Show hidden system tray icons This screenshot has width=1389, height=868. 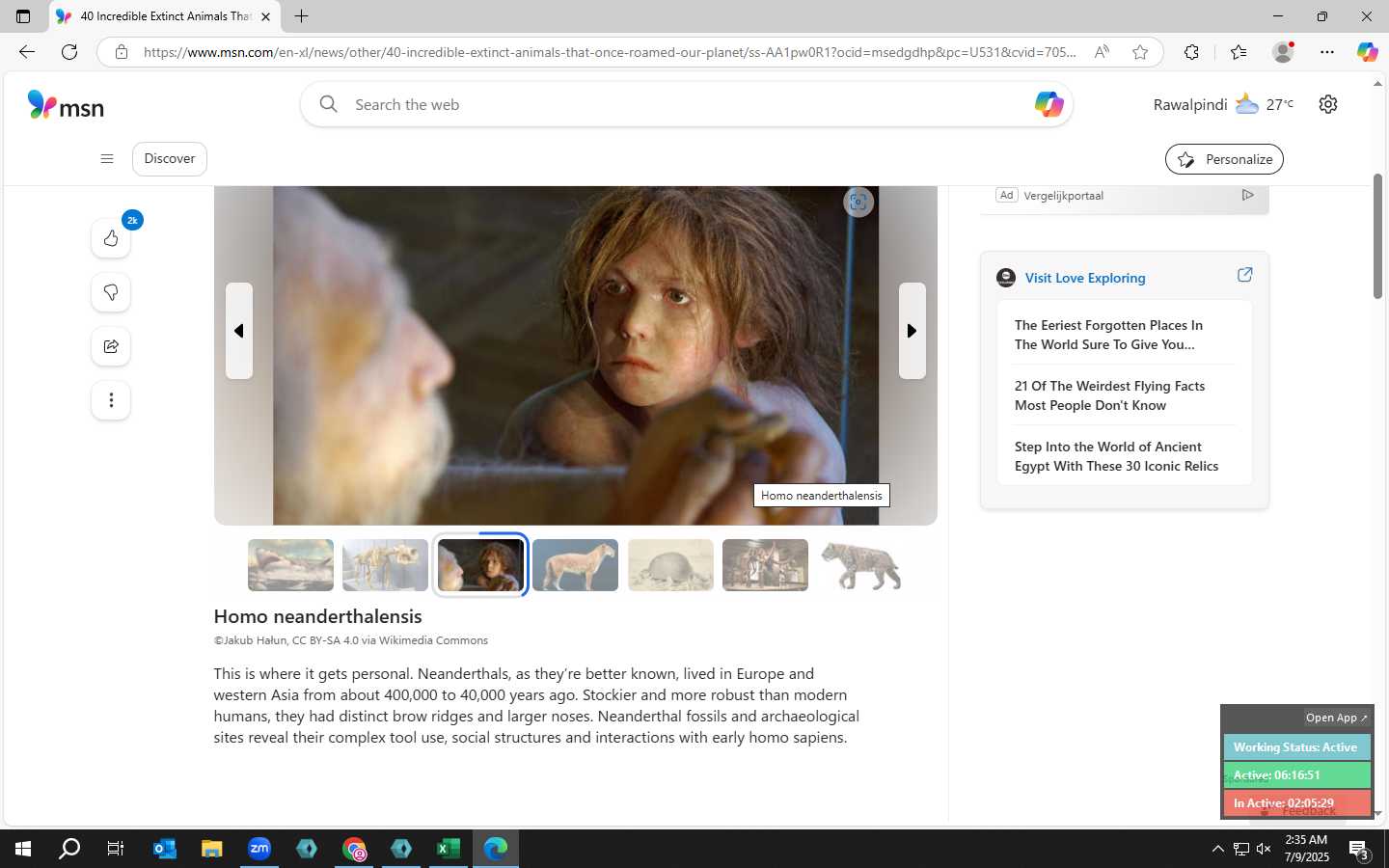(1217, 849)
